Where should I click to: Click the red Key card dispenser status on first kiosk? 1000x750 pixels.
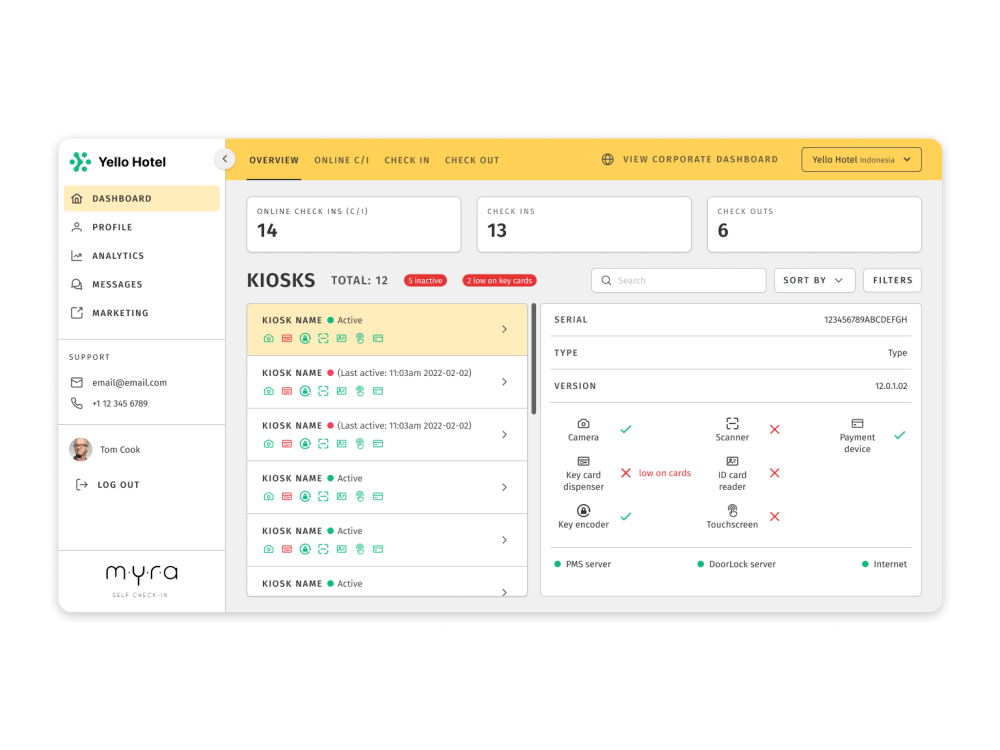(x=285, y=338)
